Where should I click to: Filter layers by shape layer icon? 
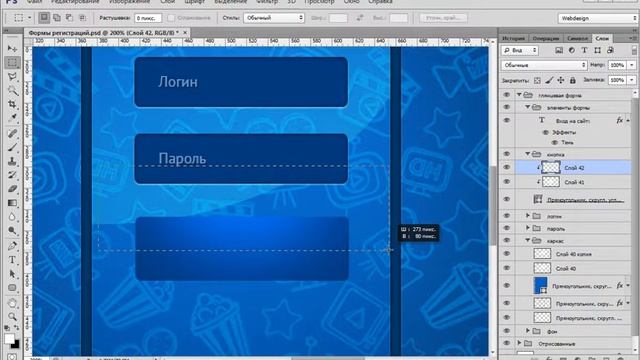click(x=598, y=50)
